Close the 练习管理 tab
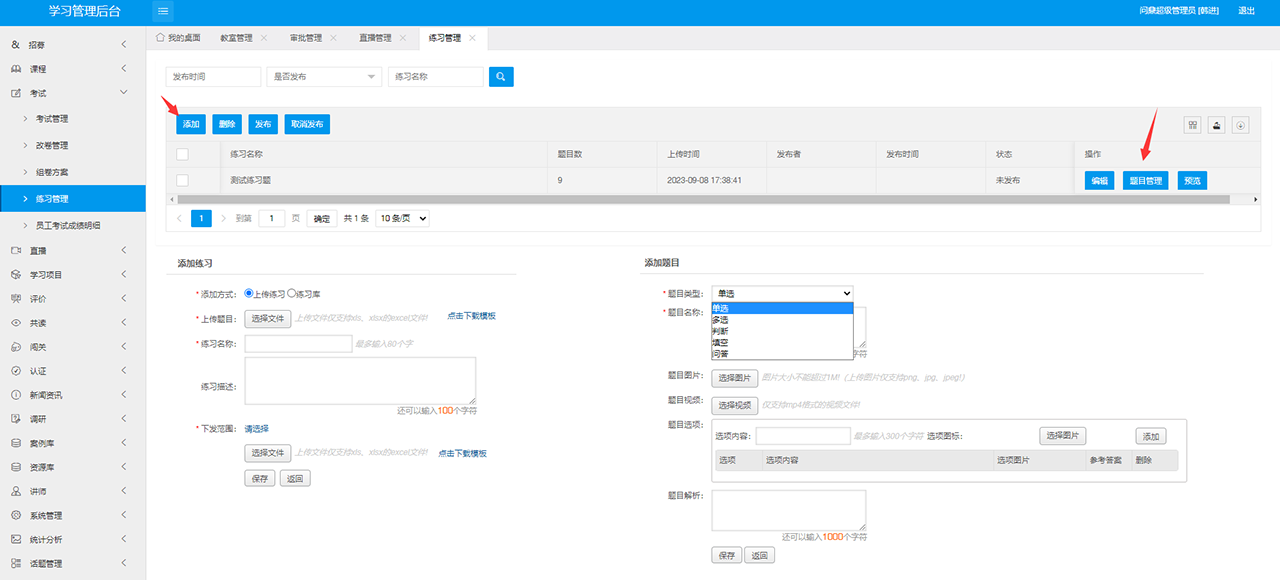 472,38
